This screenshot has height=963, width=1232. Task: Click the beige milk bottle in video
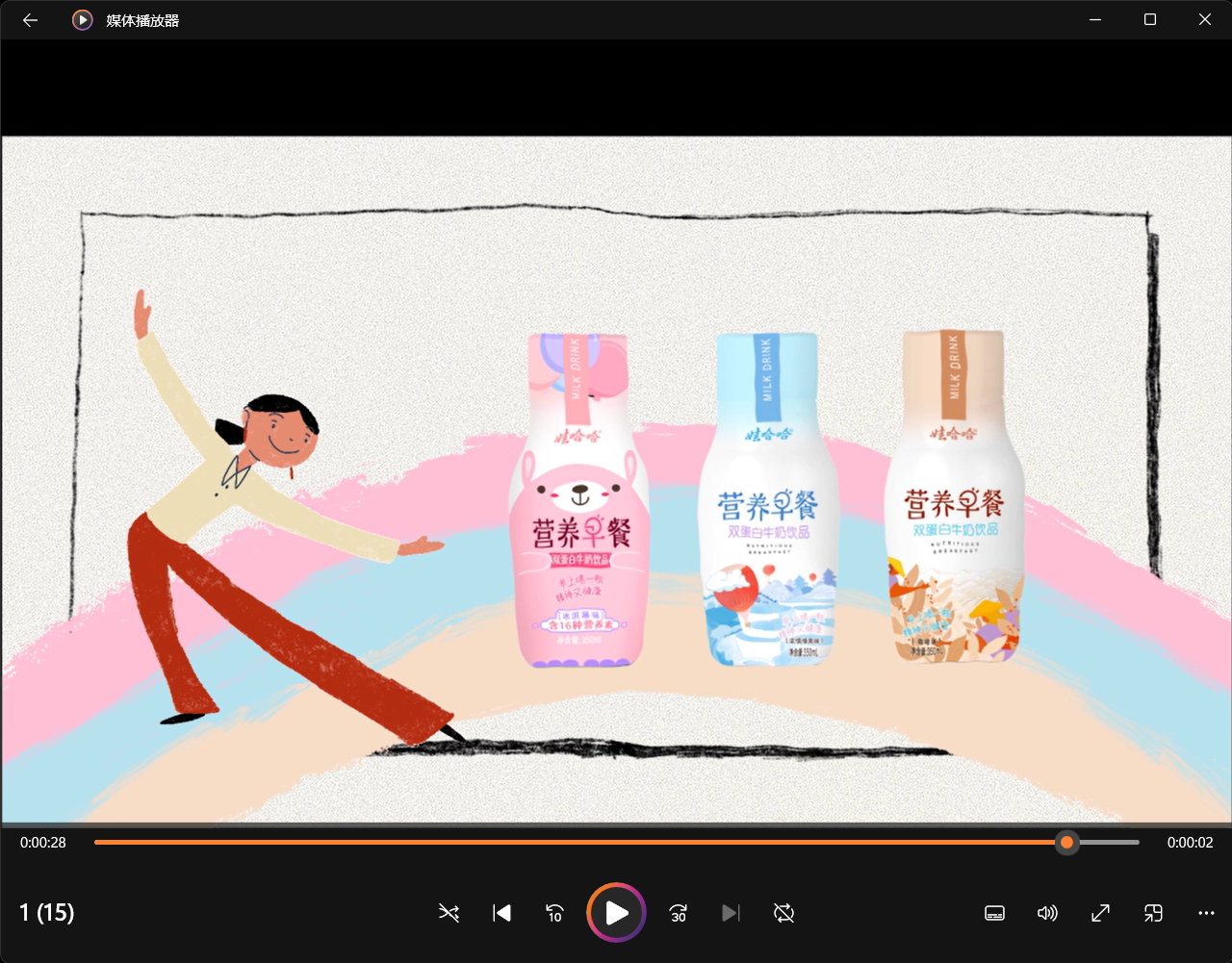point(953,497)
